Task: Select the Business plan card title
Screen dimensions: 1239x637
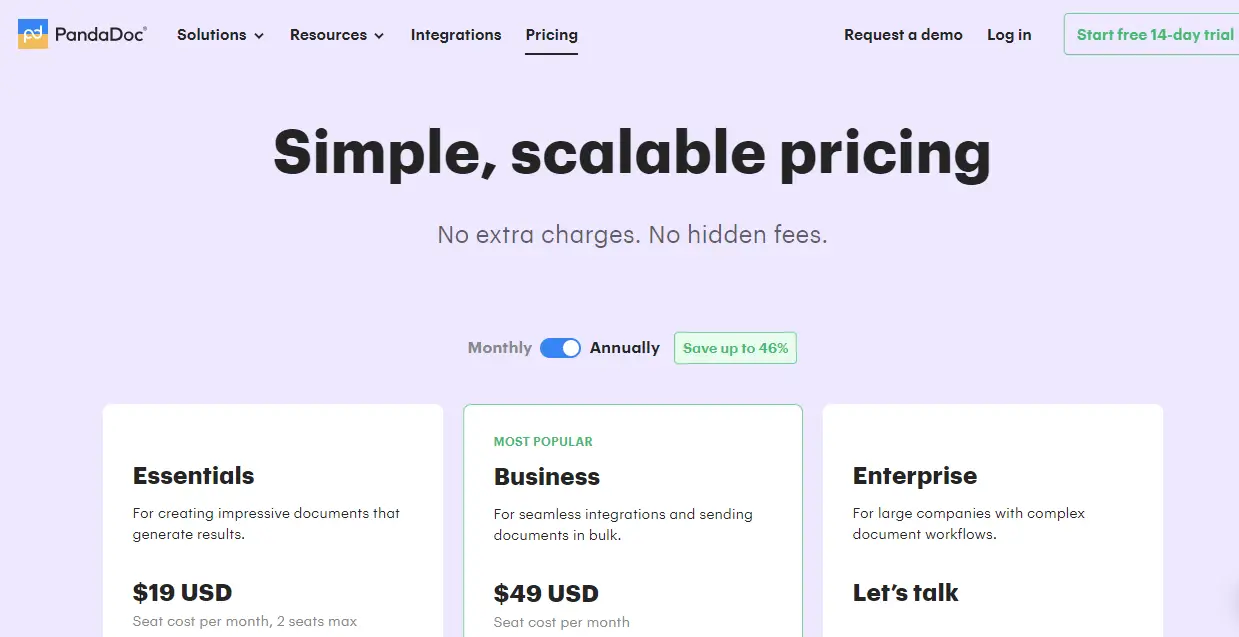Action: [x=547, y=477]
